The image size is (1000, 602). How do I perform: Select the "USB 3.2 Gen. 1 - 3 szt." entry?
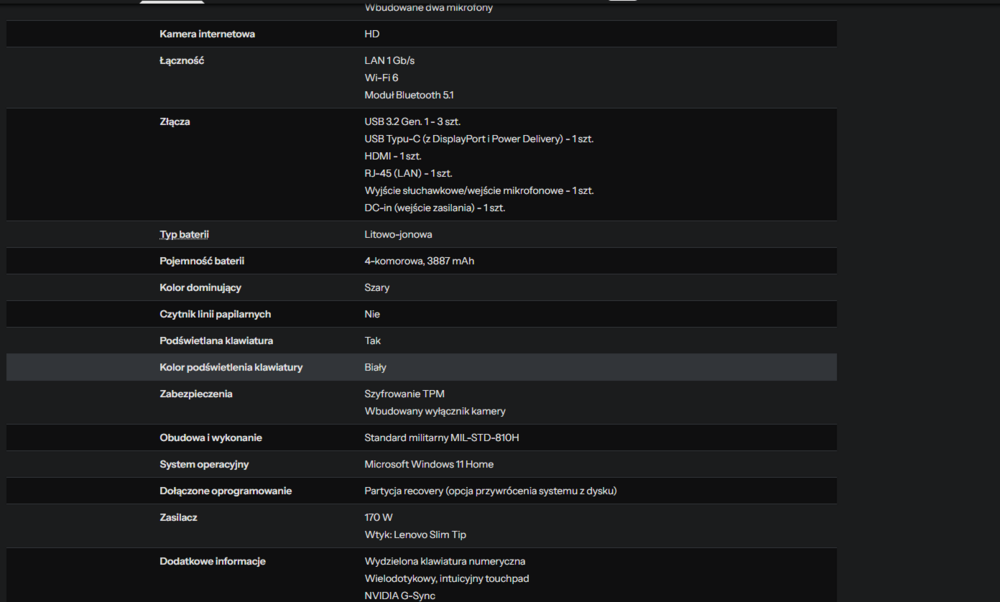coord(412,122)
